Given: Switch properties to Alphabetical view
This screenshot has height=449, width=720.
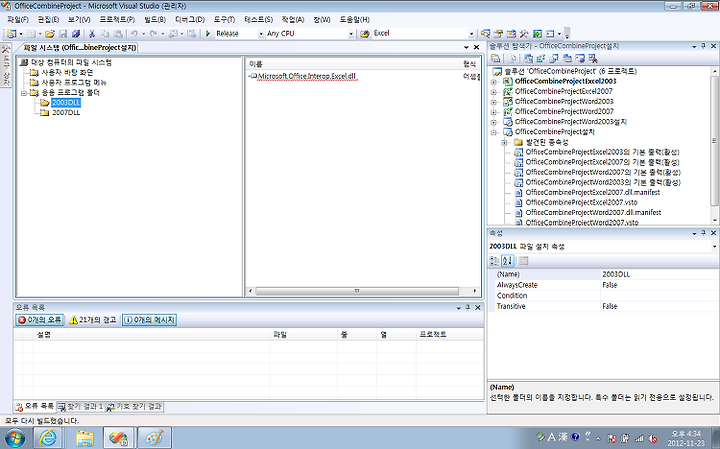Looking at the screenshot, I should [507, 261].
